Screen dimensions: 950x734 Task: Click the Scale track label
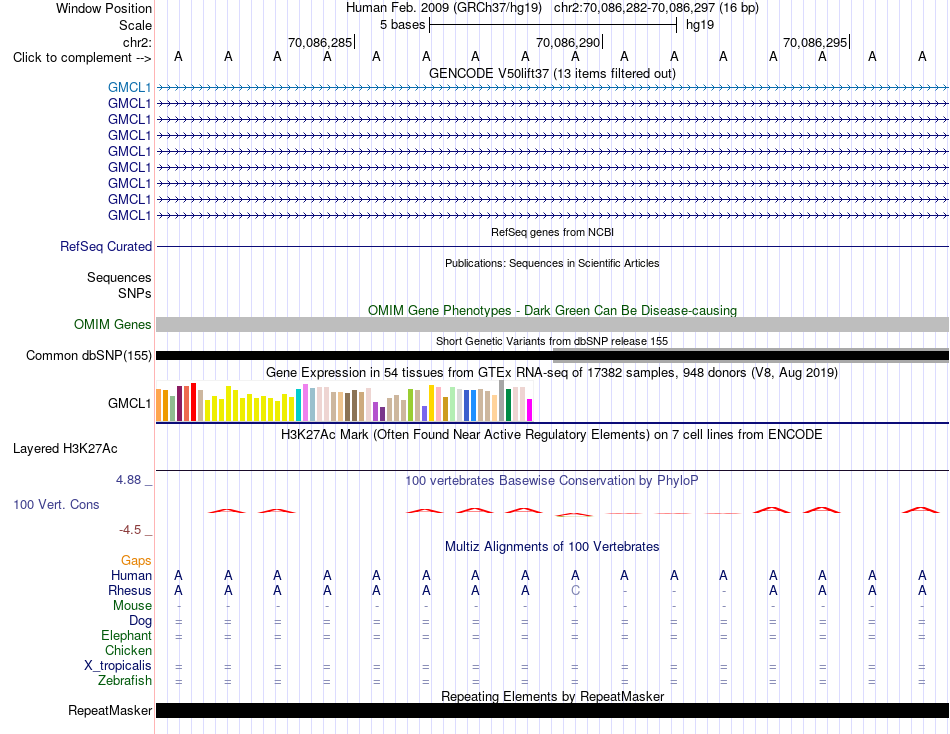pos(135,25)
